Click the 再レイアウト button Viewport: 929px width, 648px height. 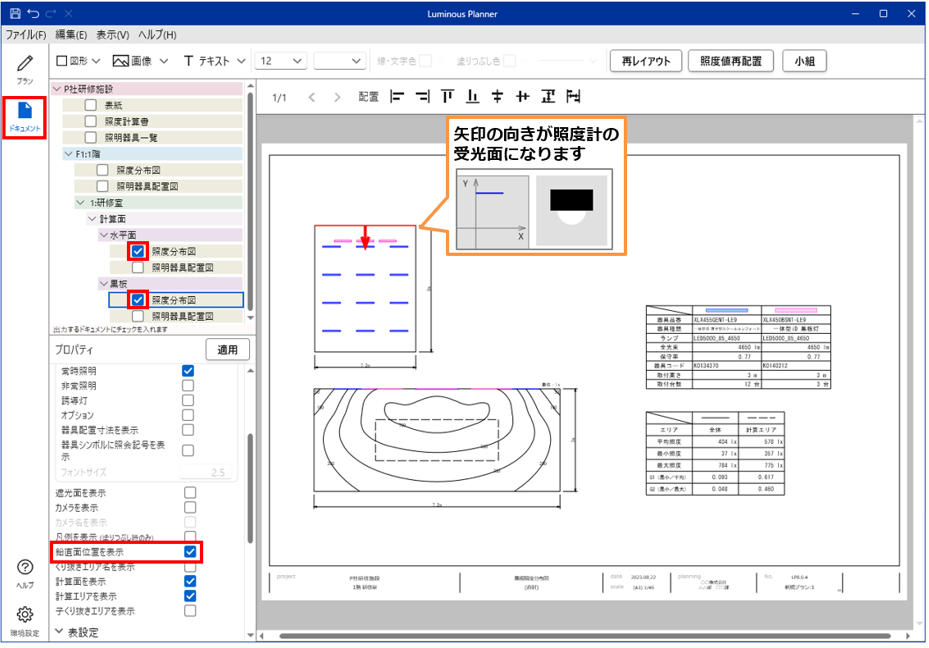click(x=646, y=61)
